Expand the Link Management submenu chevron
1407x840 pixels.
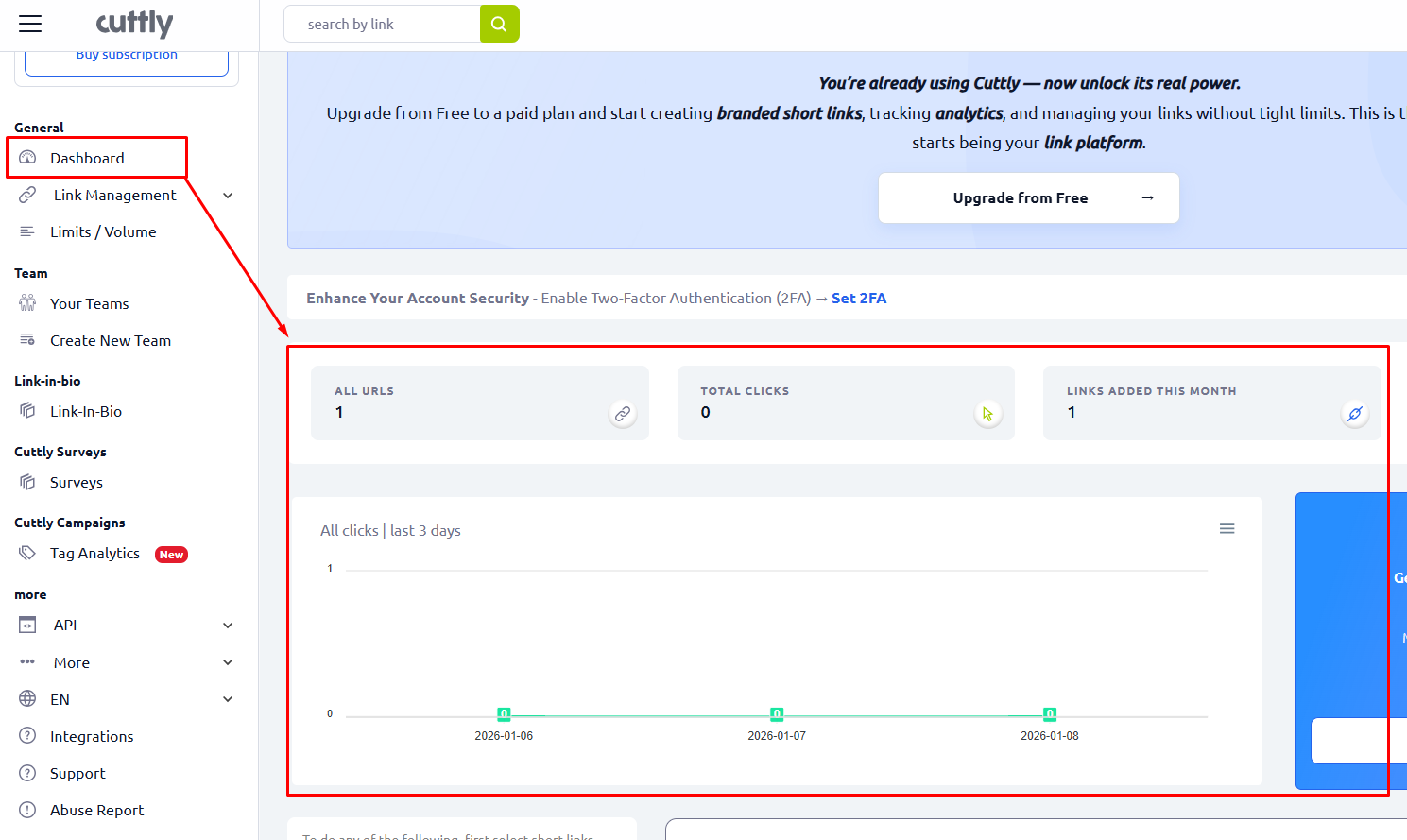point(228,196)
